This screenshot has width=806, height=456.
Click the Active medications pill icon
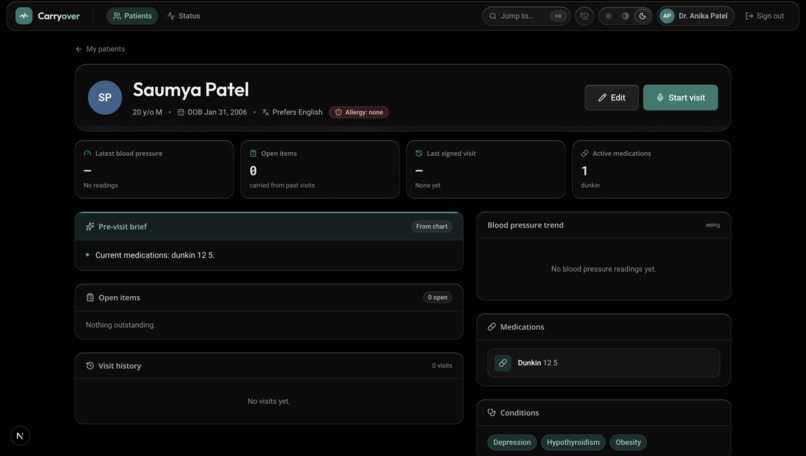pyautogui.click(x=584, y=153)
